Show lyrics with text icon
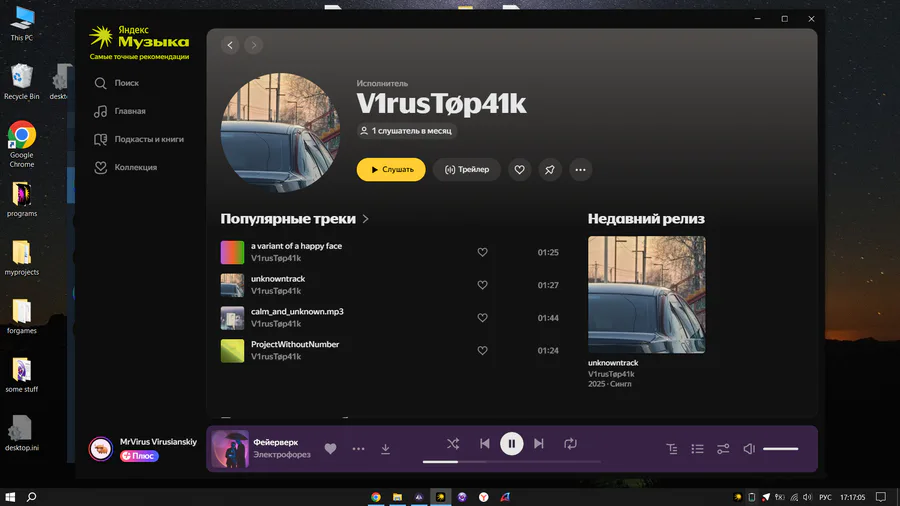This screenshot has height=506, width=900. [x=672, y=449]
